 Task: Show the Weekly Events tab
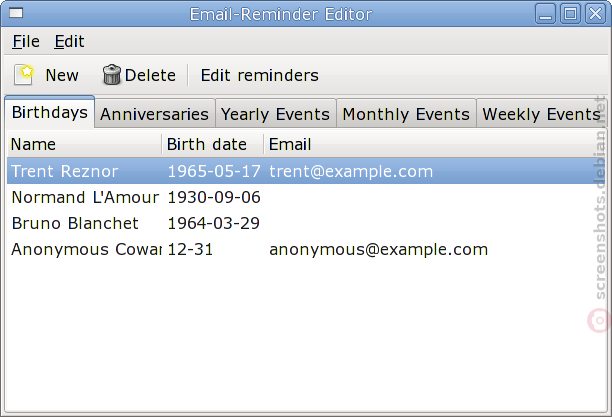click(x=541, y=114)
